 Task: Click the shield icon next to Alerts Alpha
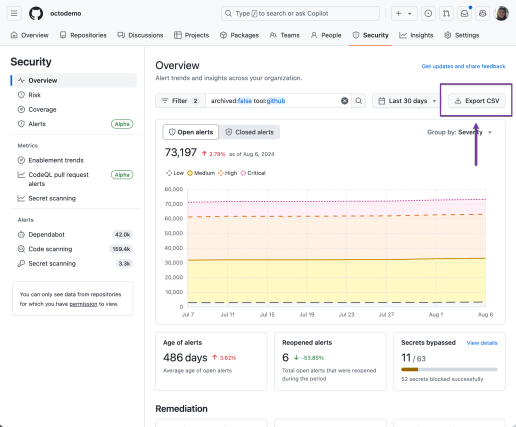click(x=21, y=124)
